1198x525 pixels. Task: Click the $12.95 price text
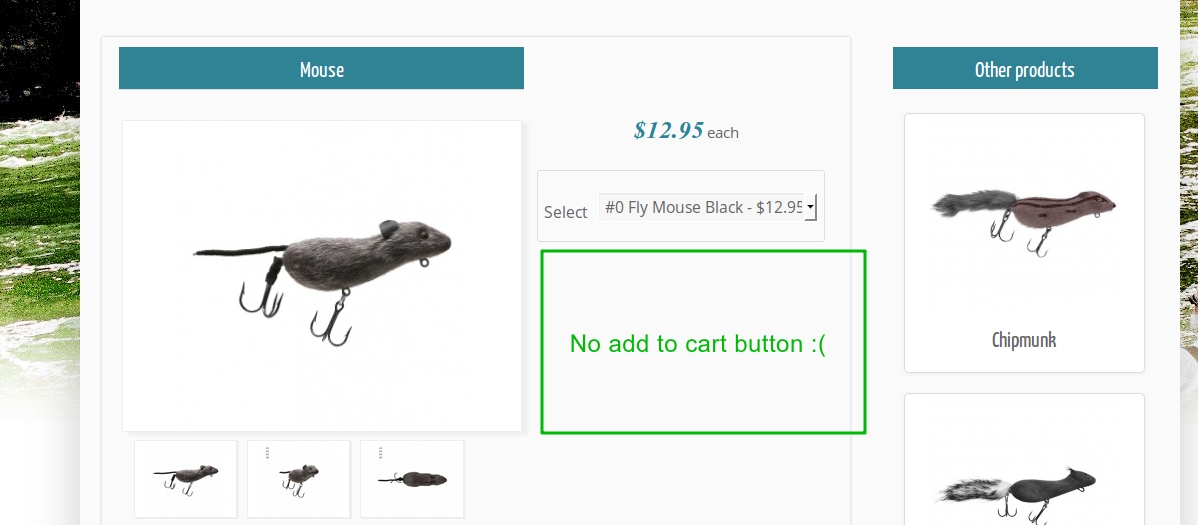point(668,130)
